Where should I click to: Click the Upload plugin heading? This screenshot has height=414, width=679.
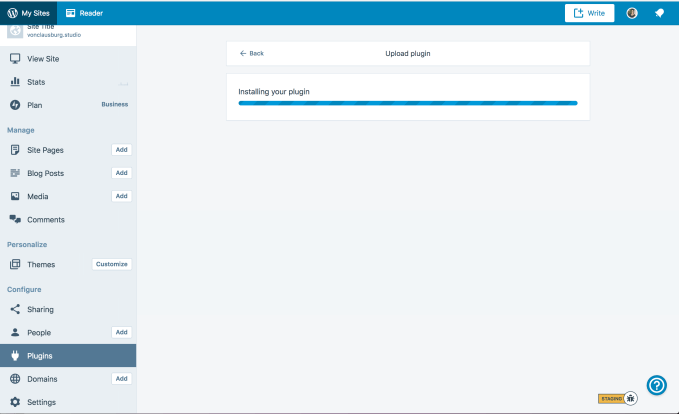[408, 53]
